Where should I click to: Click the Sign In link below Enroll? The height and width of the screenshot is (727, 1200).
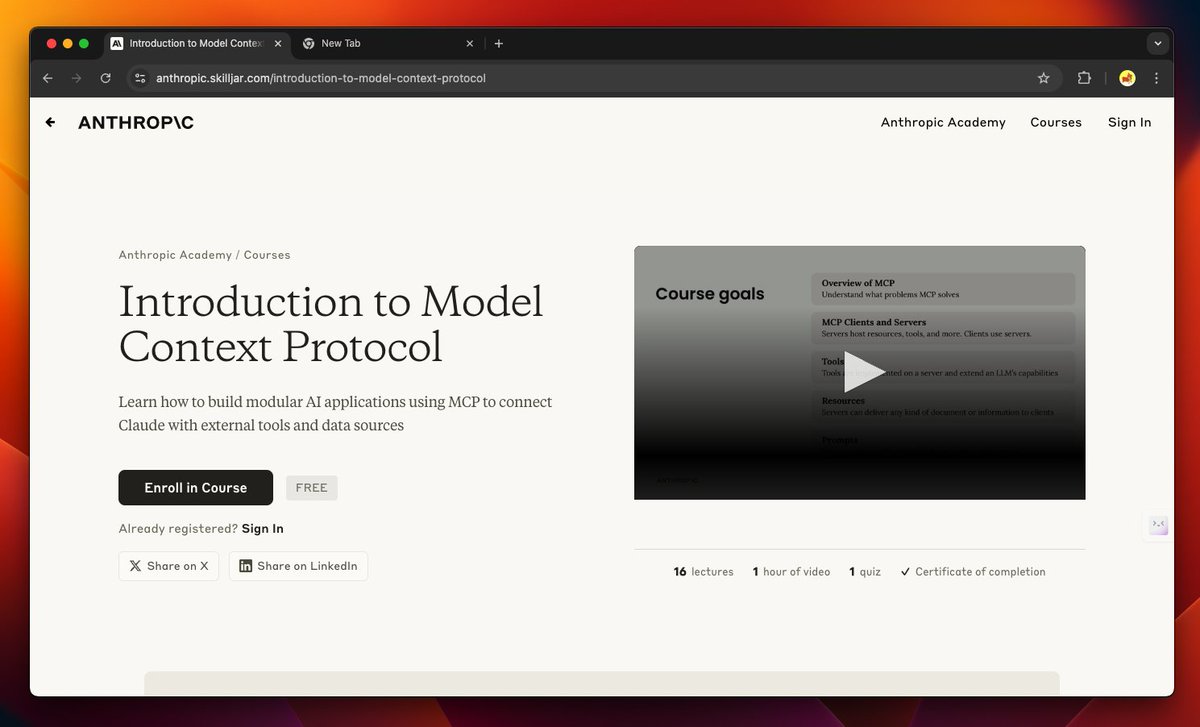tap(262, 528)
